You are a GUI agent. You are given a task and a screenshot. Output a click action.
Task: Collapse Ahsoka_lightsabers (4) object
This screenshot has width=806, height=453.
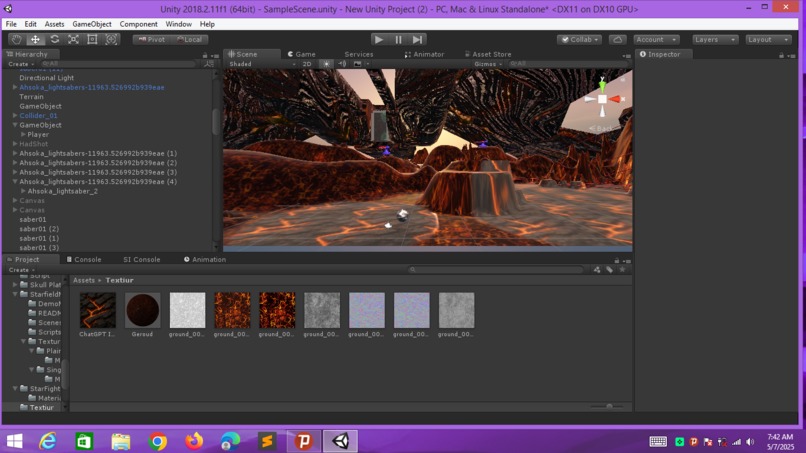point(15,182)
